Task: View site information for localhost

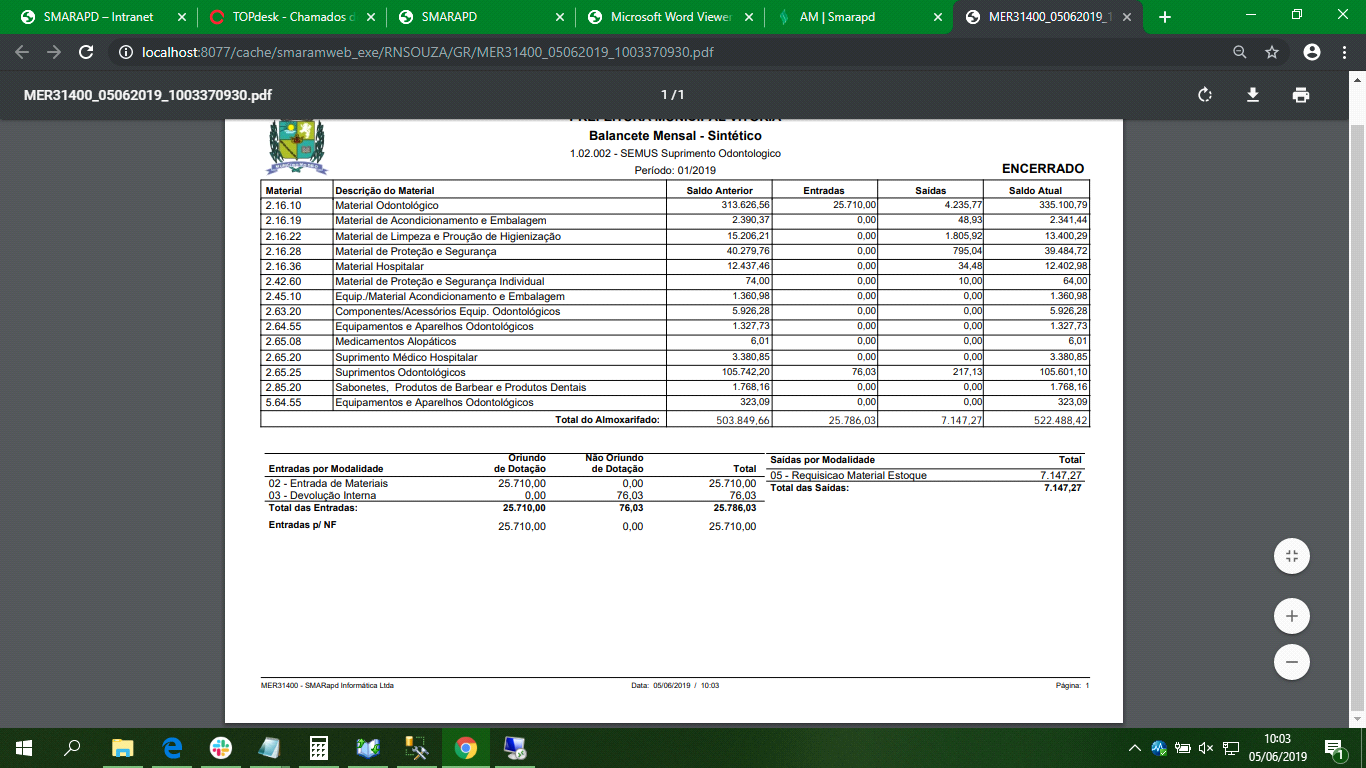Action: pyautogui.click(x=125, y=52)
